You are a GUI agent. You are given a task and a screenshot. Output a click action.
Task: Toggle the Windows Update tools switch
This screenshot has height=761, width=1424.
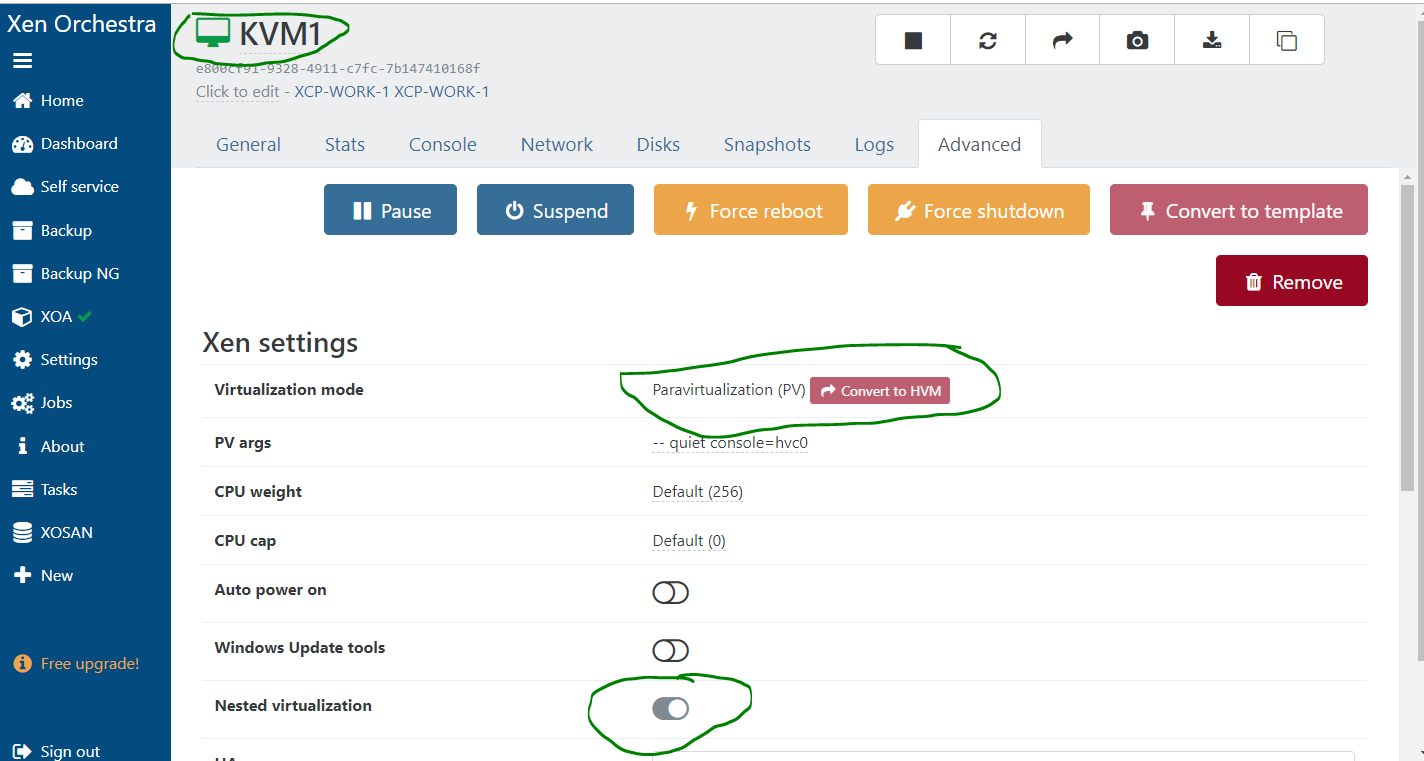[670, 651]
